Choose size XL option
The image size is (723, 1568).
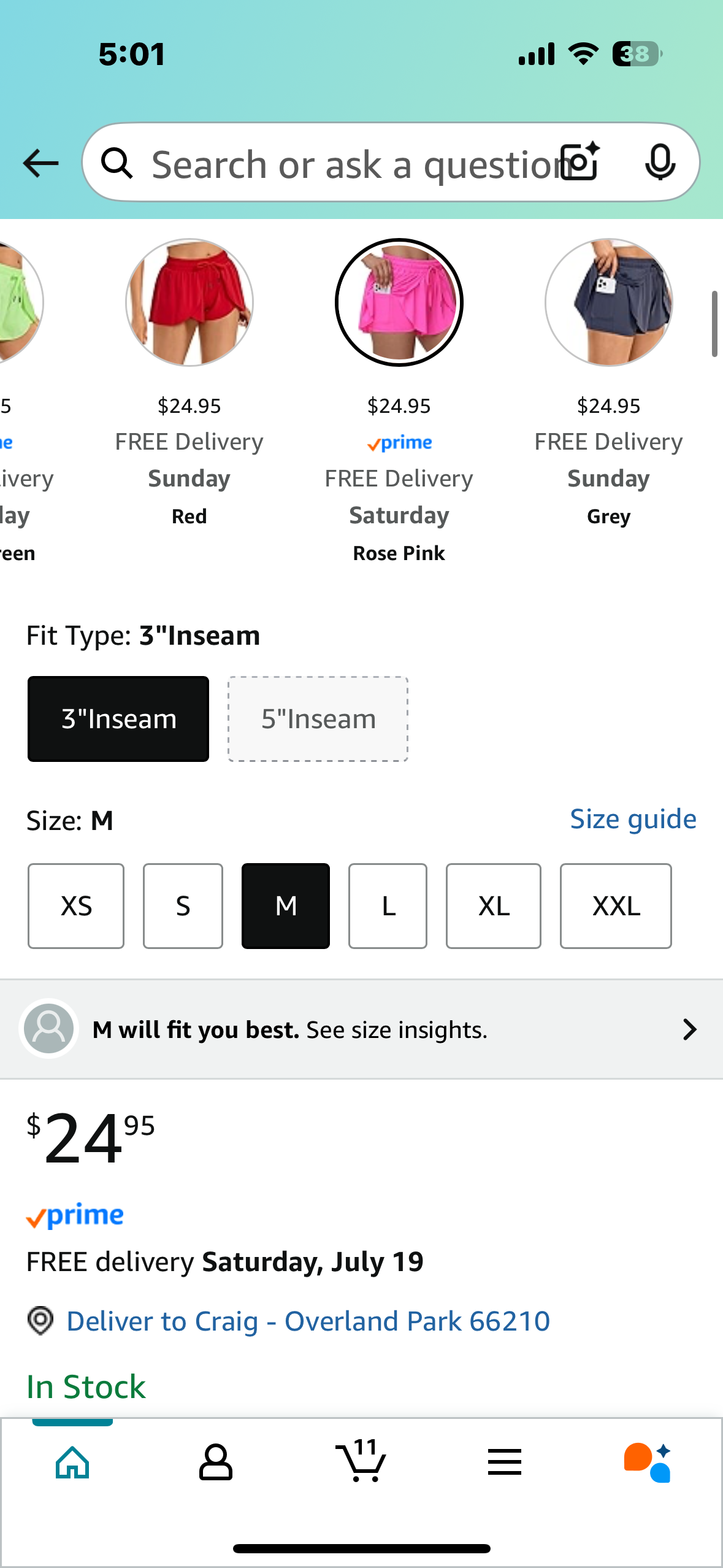494,906
